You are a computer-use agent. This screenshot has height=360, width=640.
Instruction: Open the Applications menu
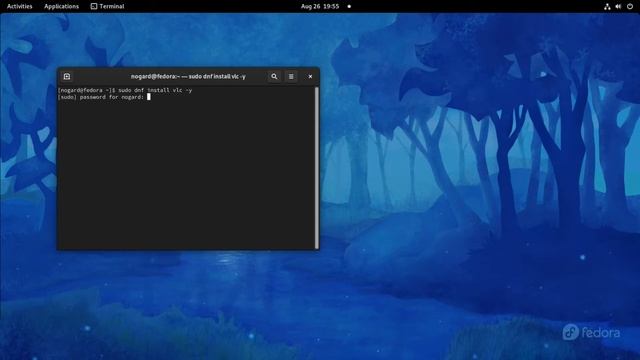(x=62, y=6)
